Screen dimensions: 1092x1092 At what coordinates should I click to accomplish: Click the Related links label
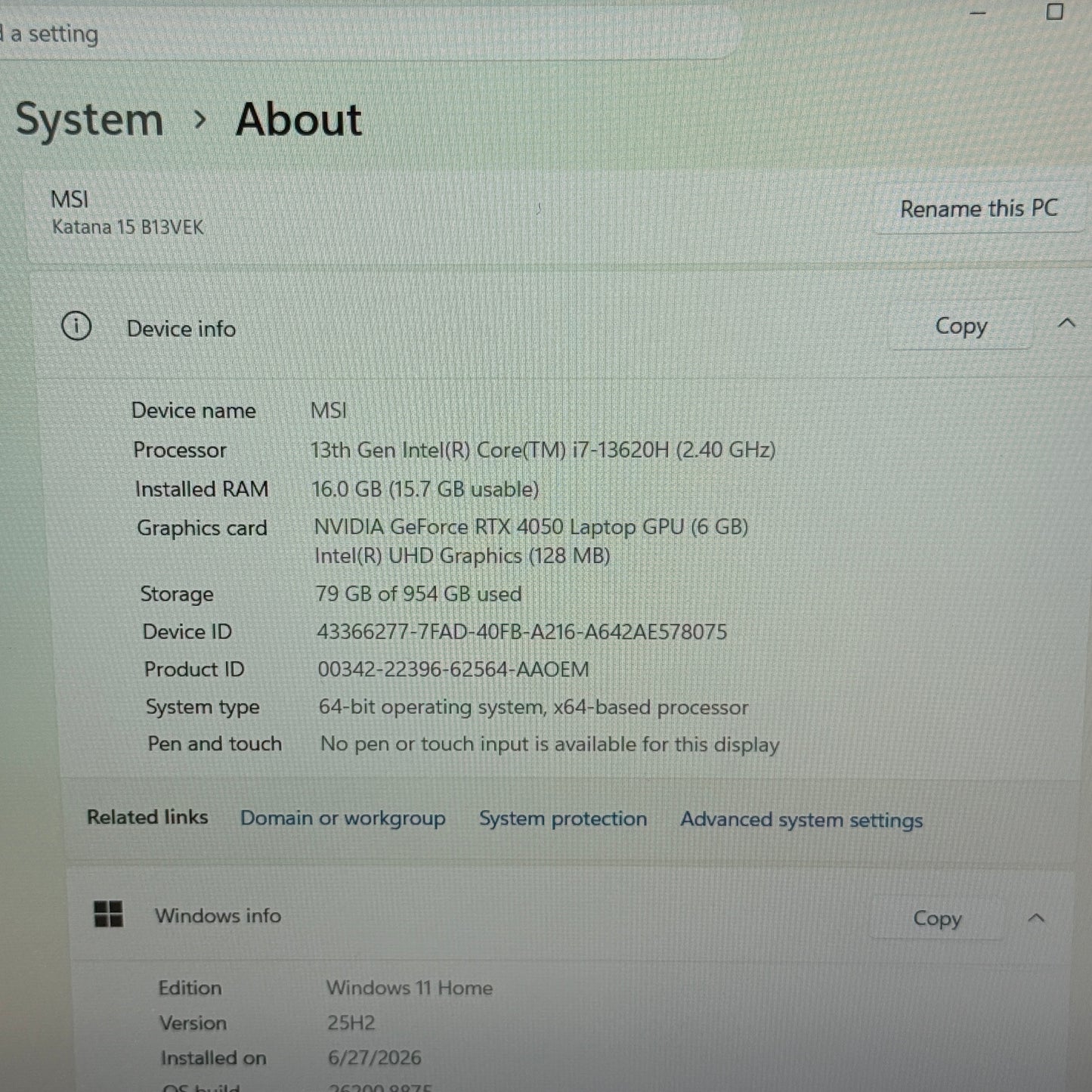tap(147, 817)
